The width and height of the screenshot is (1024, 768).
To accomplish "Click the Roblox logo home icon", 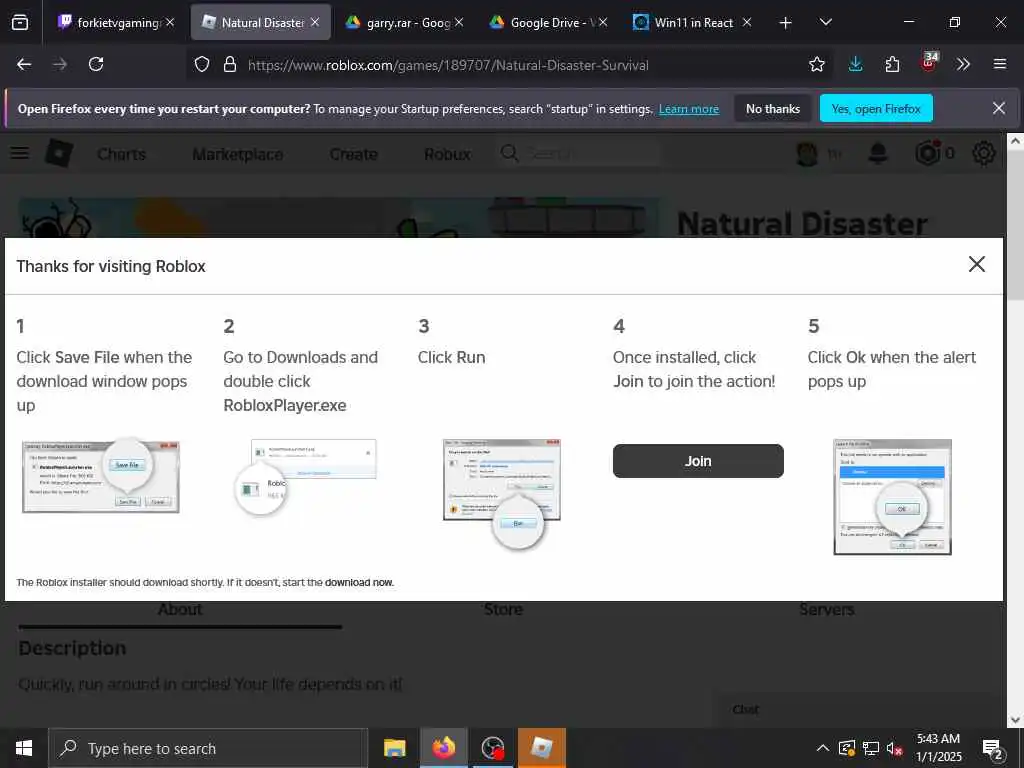I will point(59,153).
